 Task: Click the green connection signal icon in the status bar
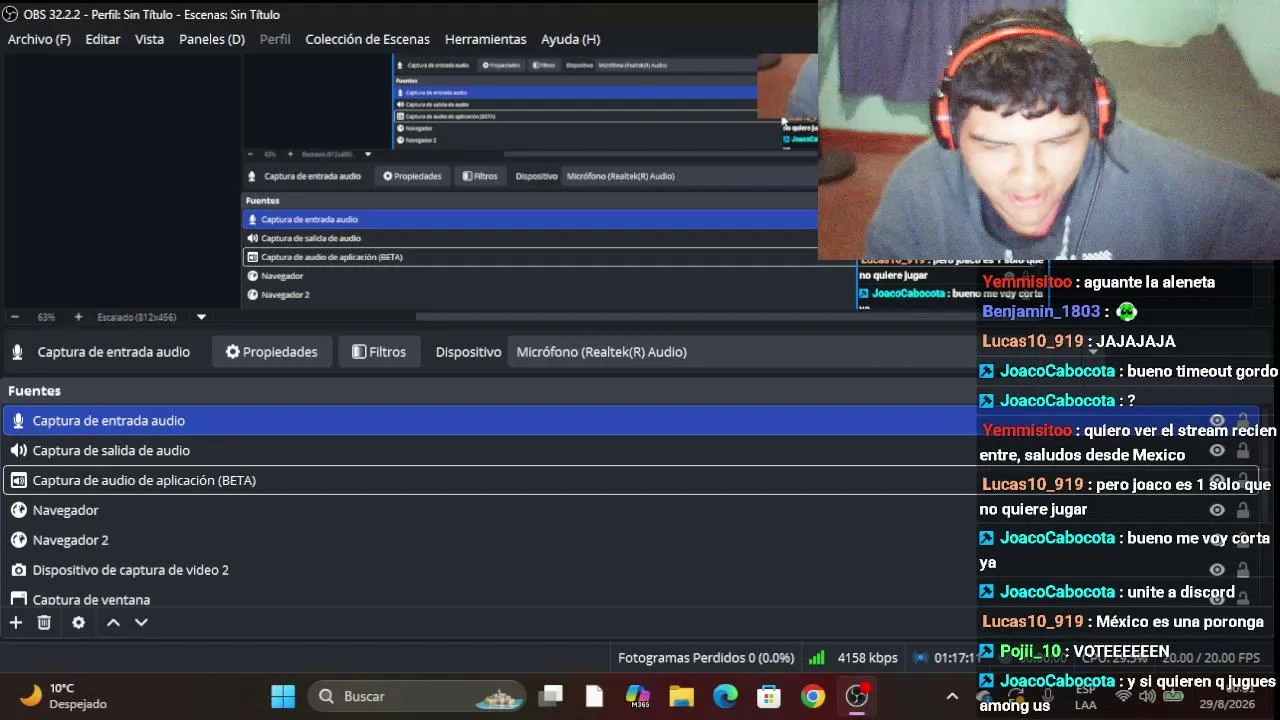(x=817, y=658)
